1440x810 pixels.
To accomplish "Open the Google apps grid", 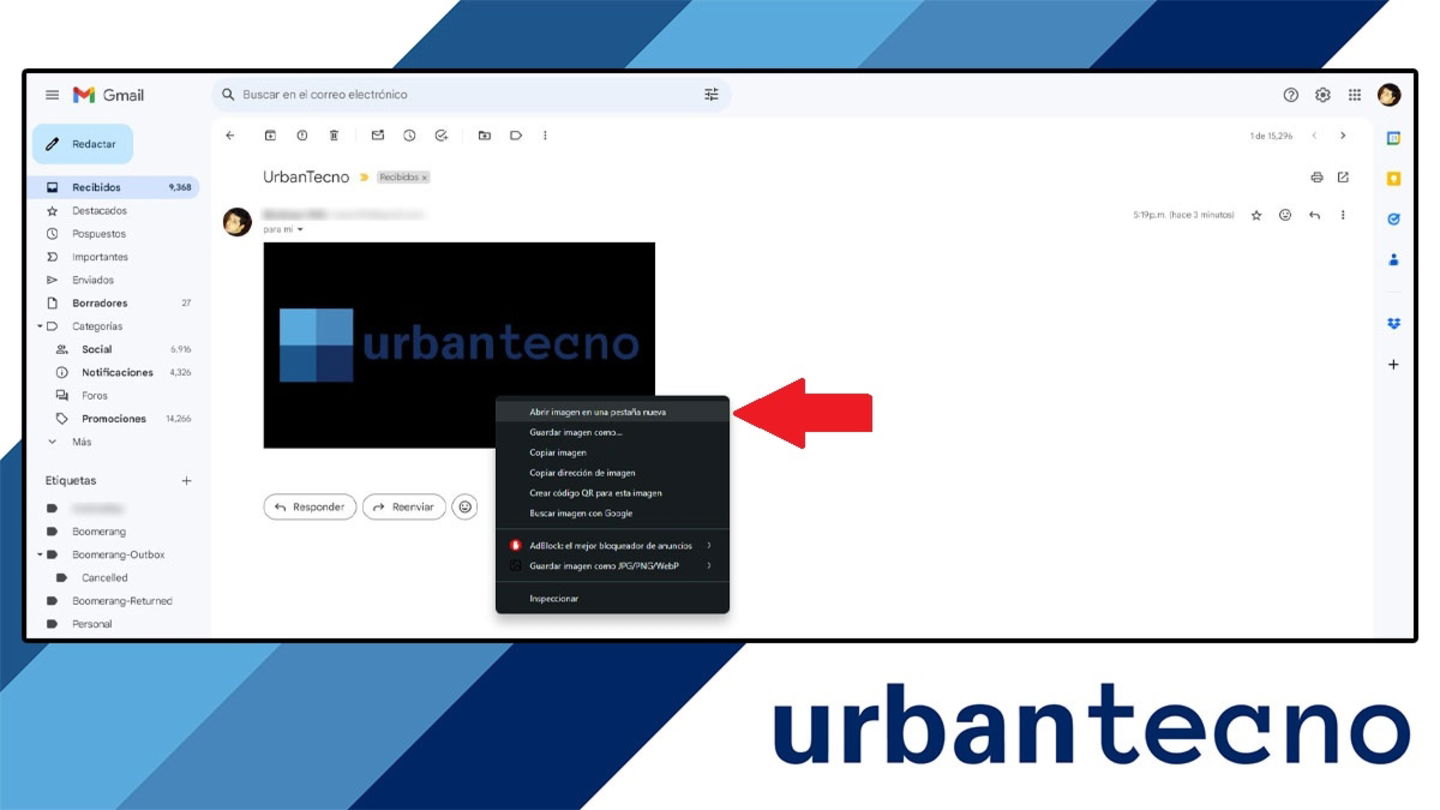I will [1355, 95].
